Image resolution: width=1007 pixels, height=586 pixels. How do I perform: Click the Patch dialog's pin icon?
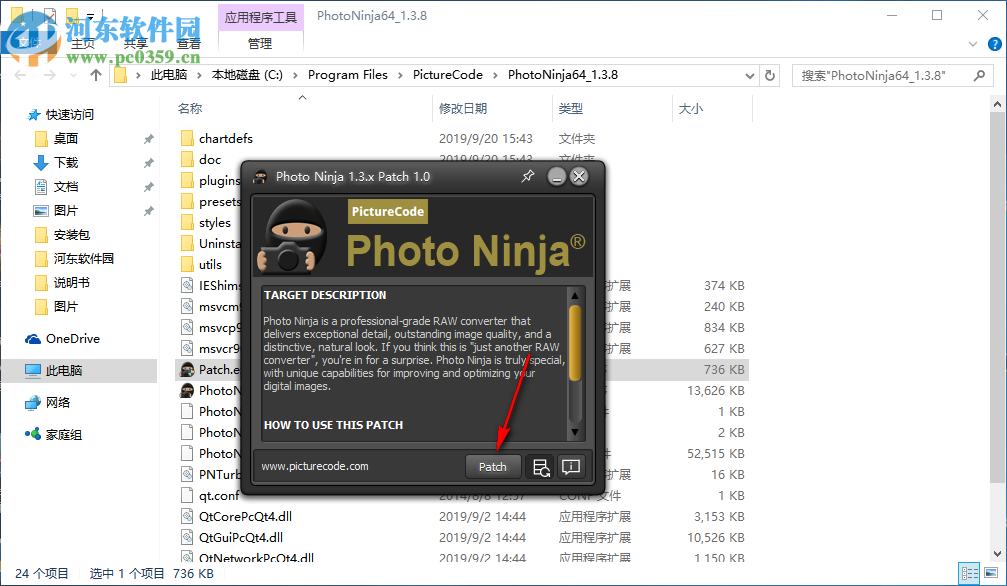point(528,176)
